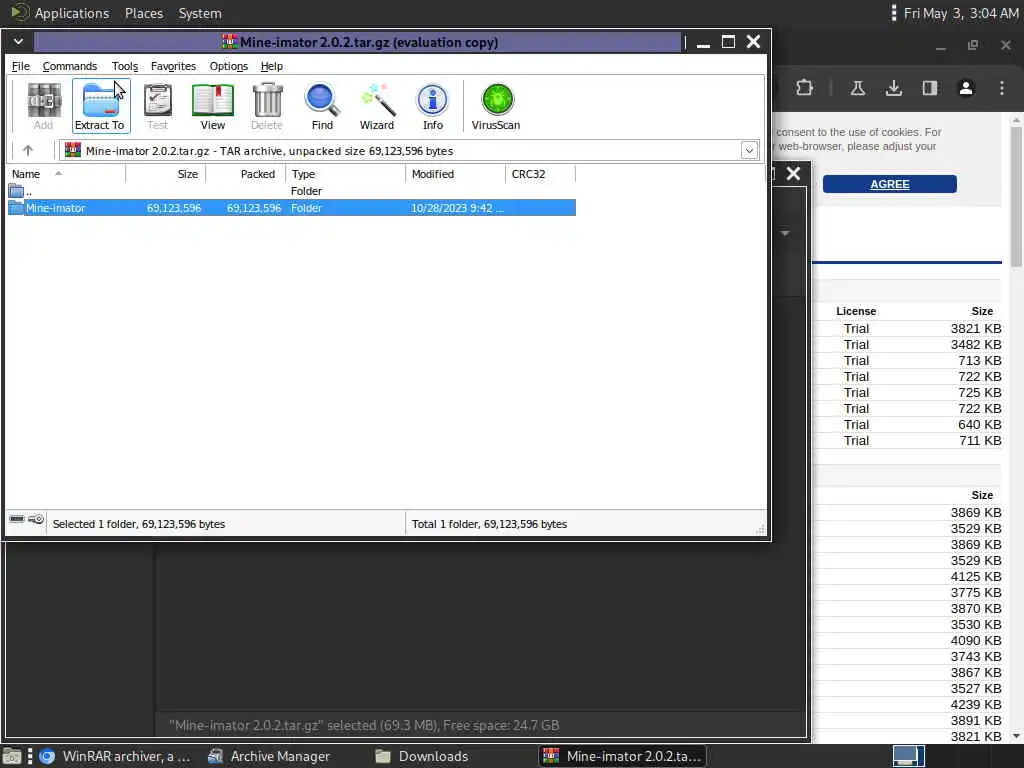The image size is (1024, 768).
Task: Click Mine-imator 2.0.2.ta... taskbar item
Action: (623, 756)
